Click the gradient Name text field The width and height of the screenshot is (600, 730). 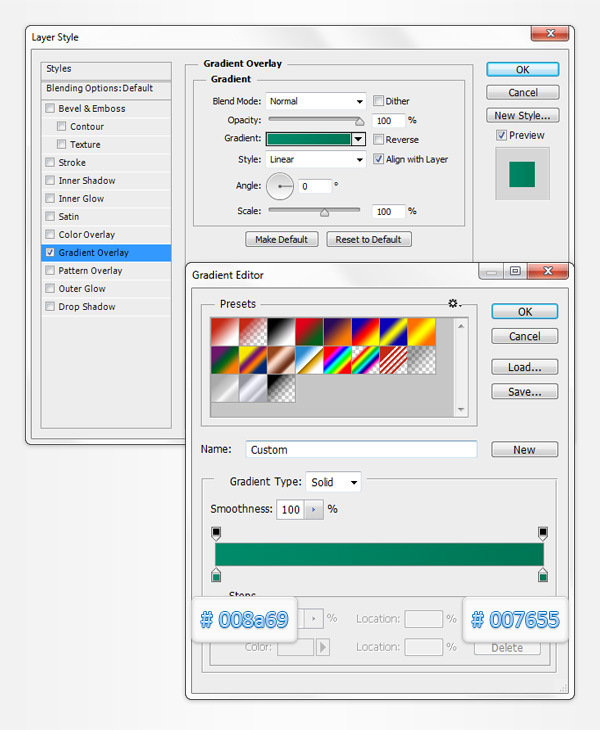tap(360, 450)
